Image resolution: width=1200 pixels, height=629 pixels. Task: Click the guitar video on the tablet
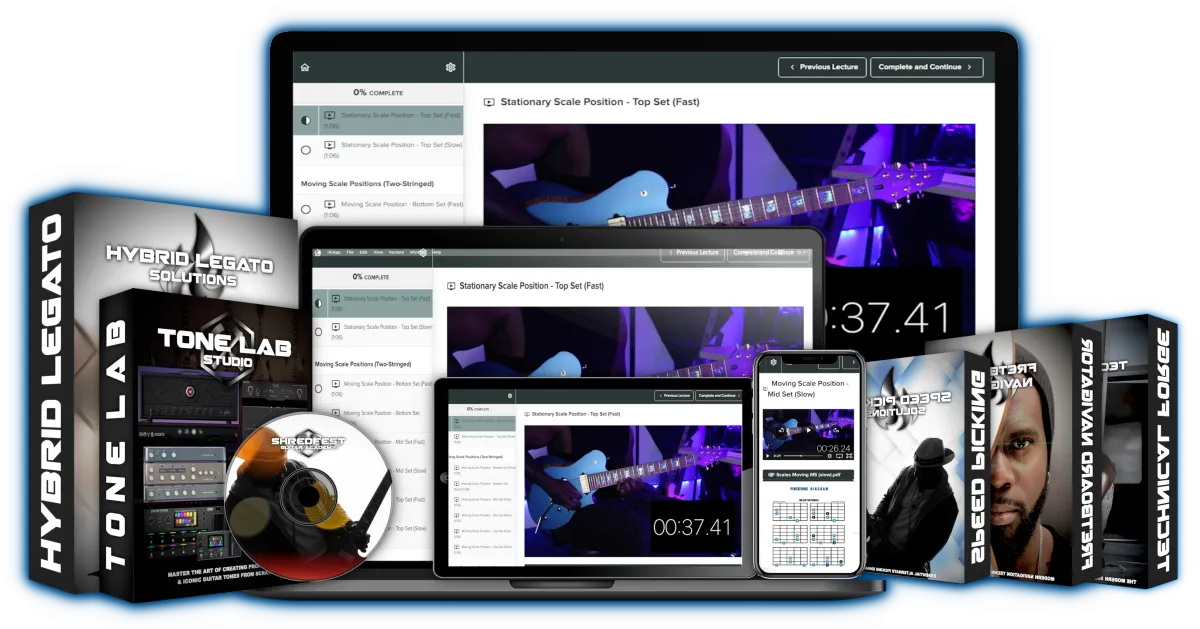tap(632, 490)
